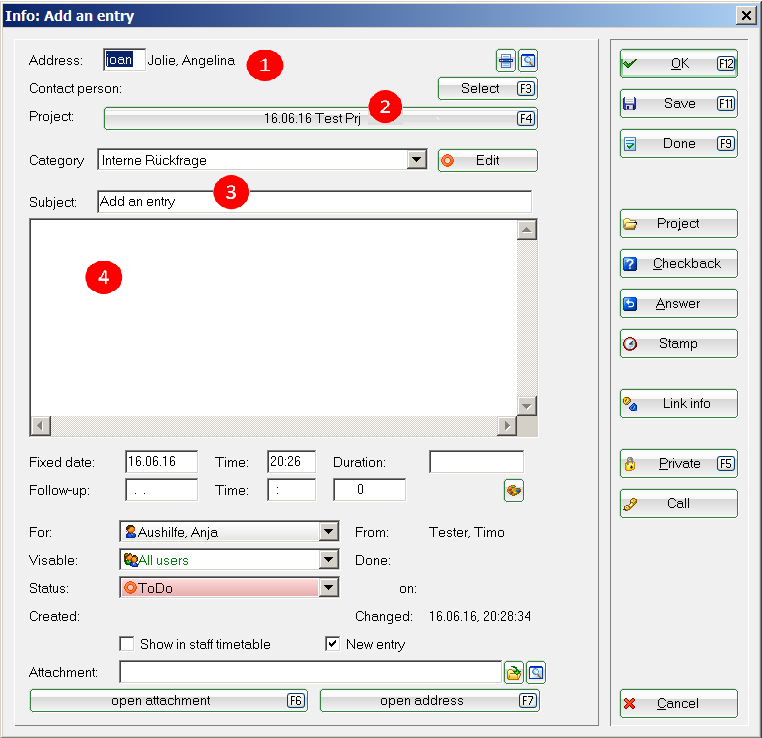Image resolution: width=762 pixels, height=738 pixels.
Task: Click the color palette icon
Action: 514,490
